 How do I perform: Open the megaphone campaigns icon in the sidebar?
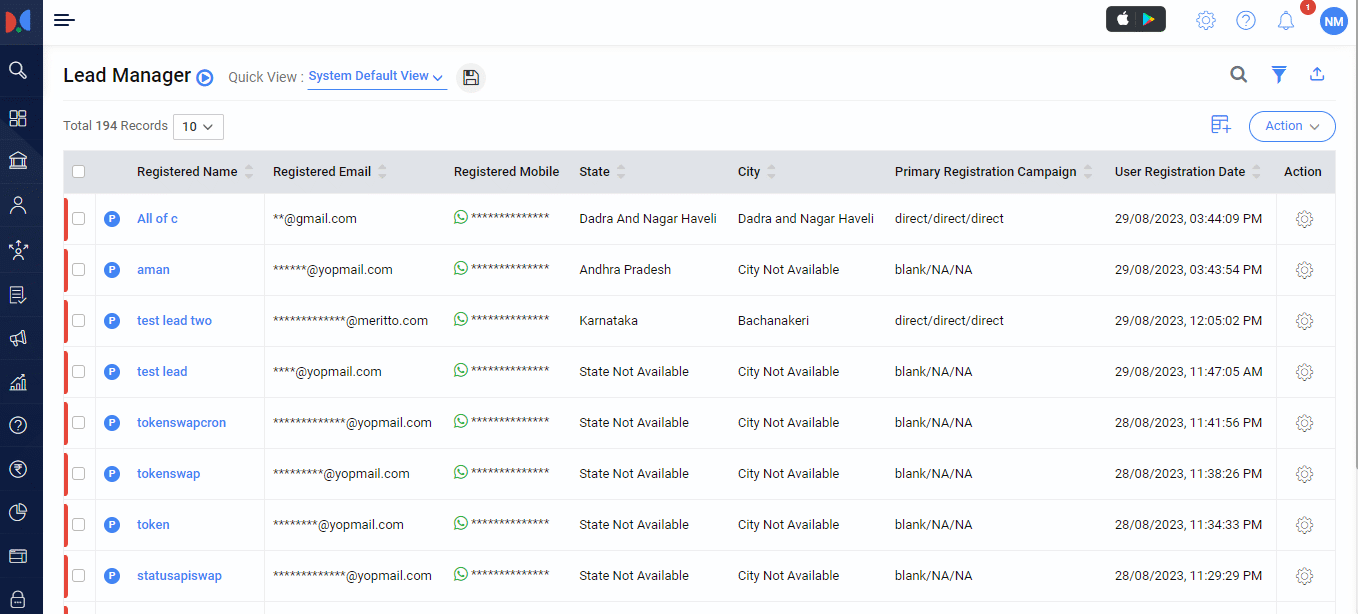[18, 338]
